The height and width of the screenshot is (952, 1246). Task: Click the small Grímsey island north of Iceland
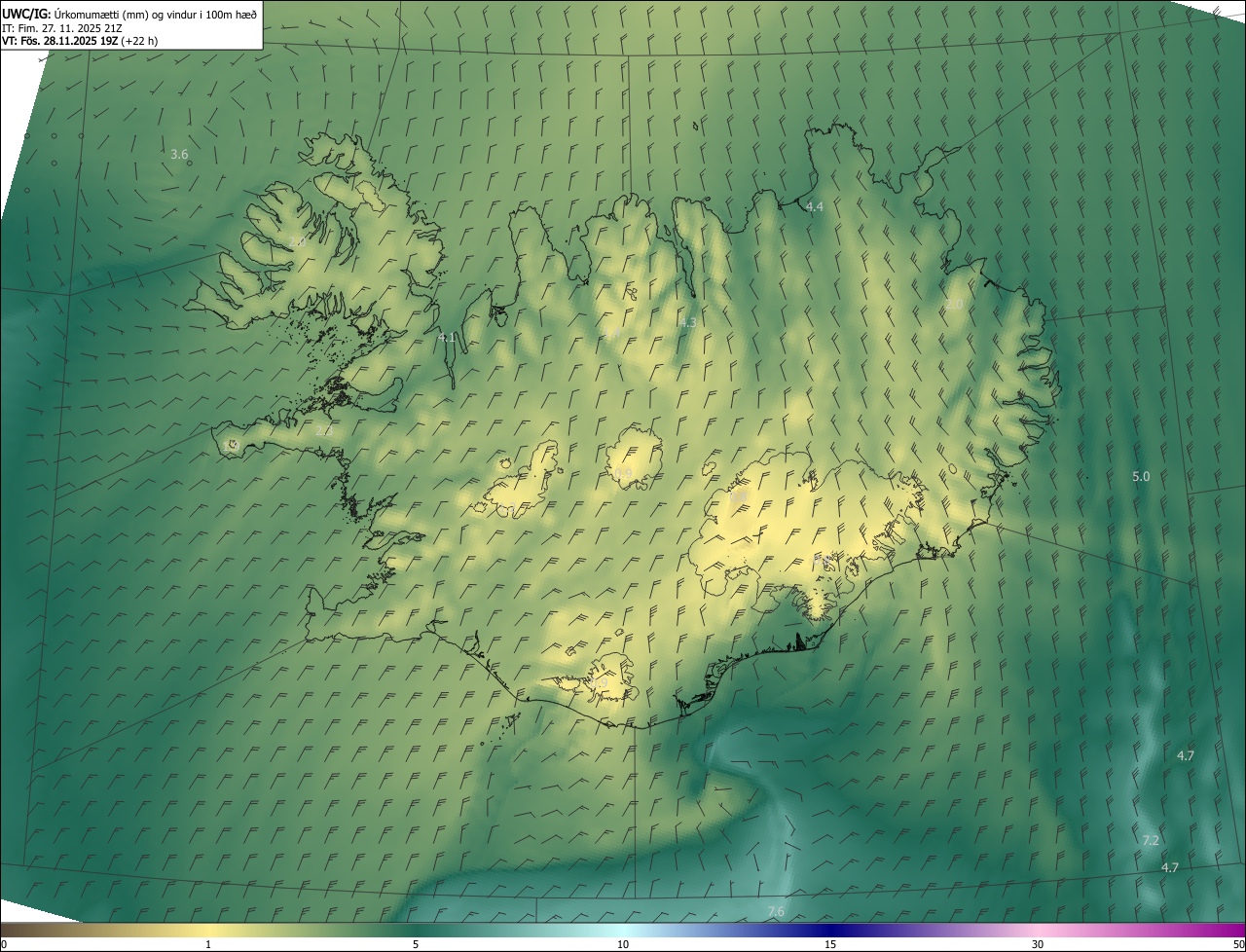click(697, 125)
